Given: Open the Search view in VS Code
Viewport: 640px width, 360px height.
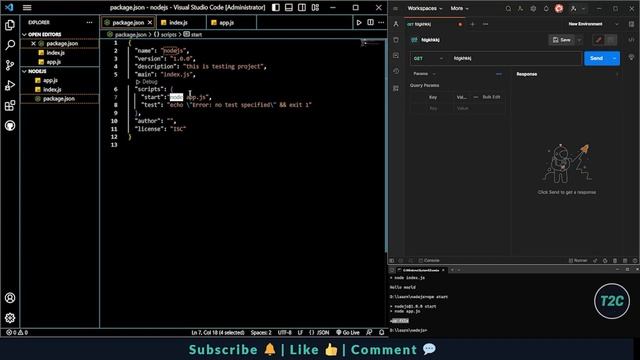Looking at the screenshot, I should click(x=10, y=45).
